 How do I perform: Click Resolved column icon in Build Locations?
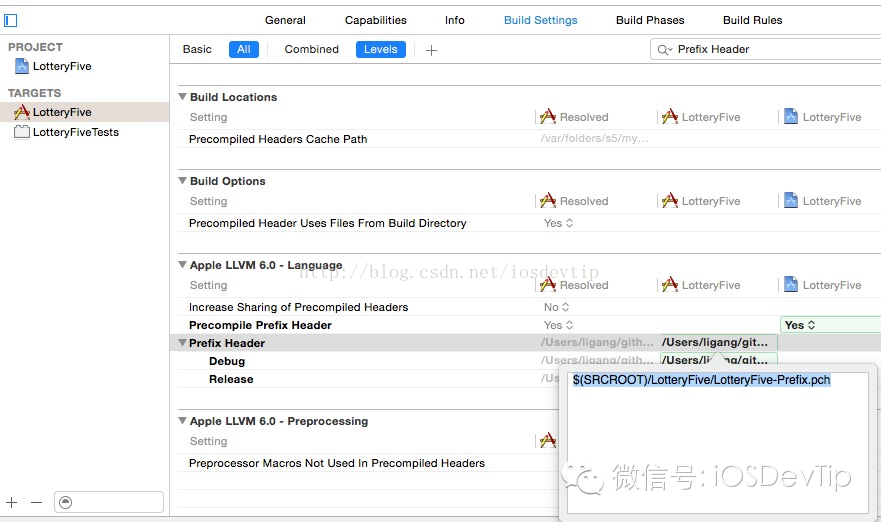point(548,116)
